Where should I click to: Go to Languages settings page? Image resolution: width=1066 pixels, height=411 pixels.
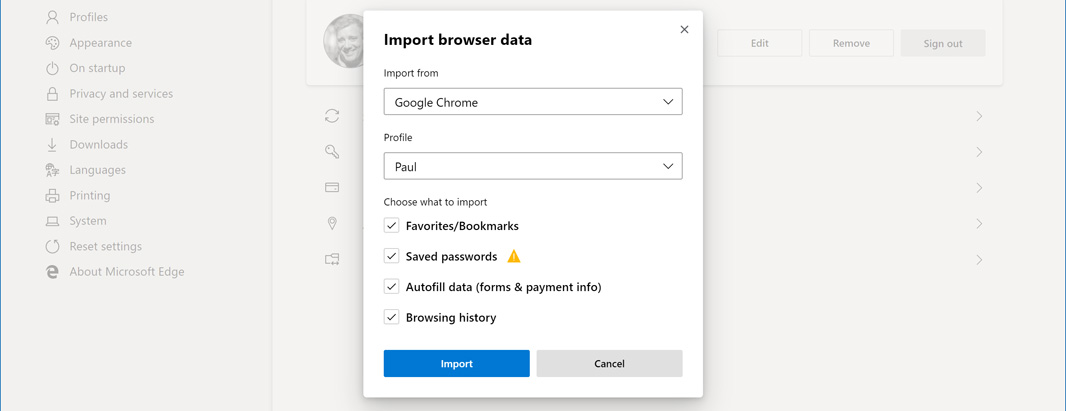[x=97, y=170]
